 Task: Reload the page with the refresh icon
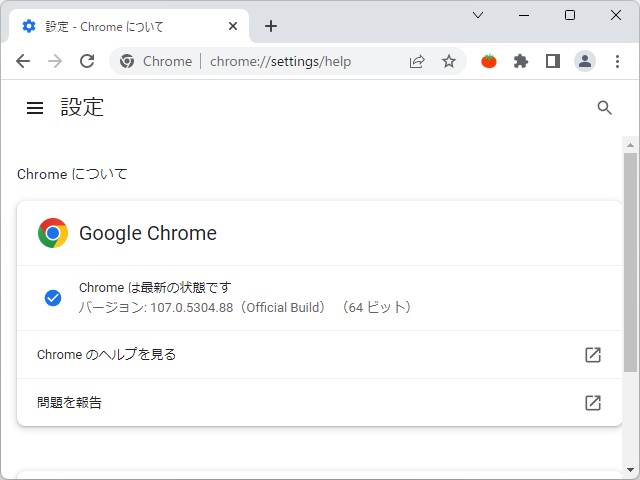pos(87,62)
